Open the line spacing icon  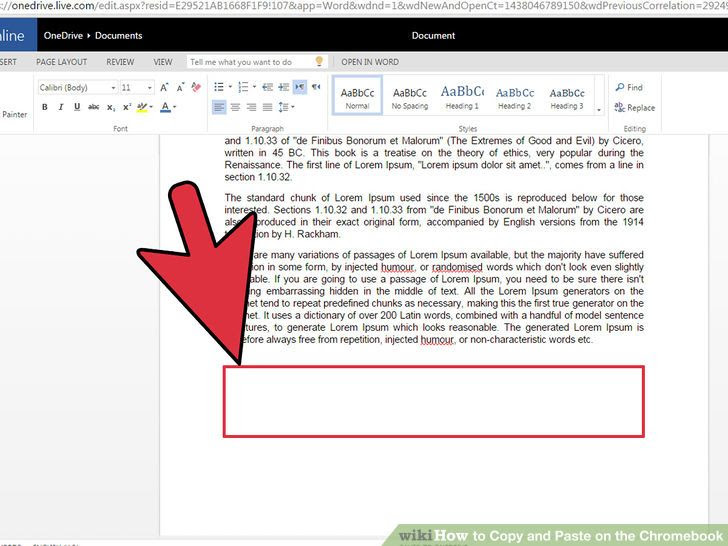point(283,107)
